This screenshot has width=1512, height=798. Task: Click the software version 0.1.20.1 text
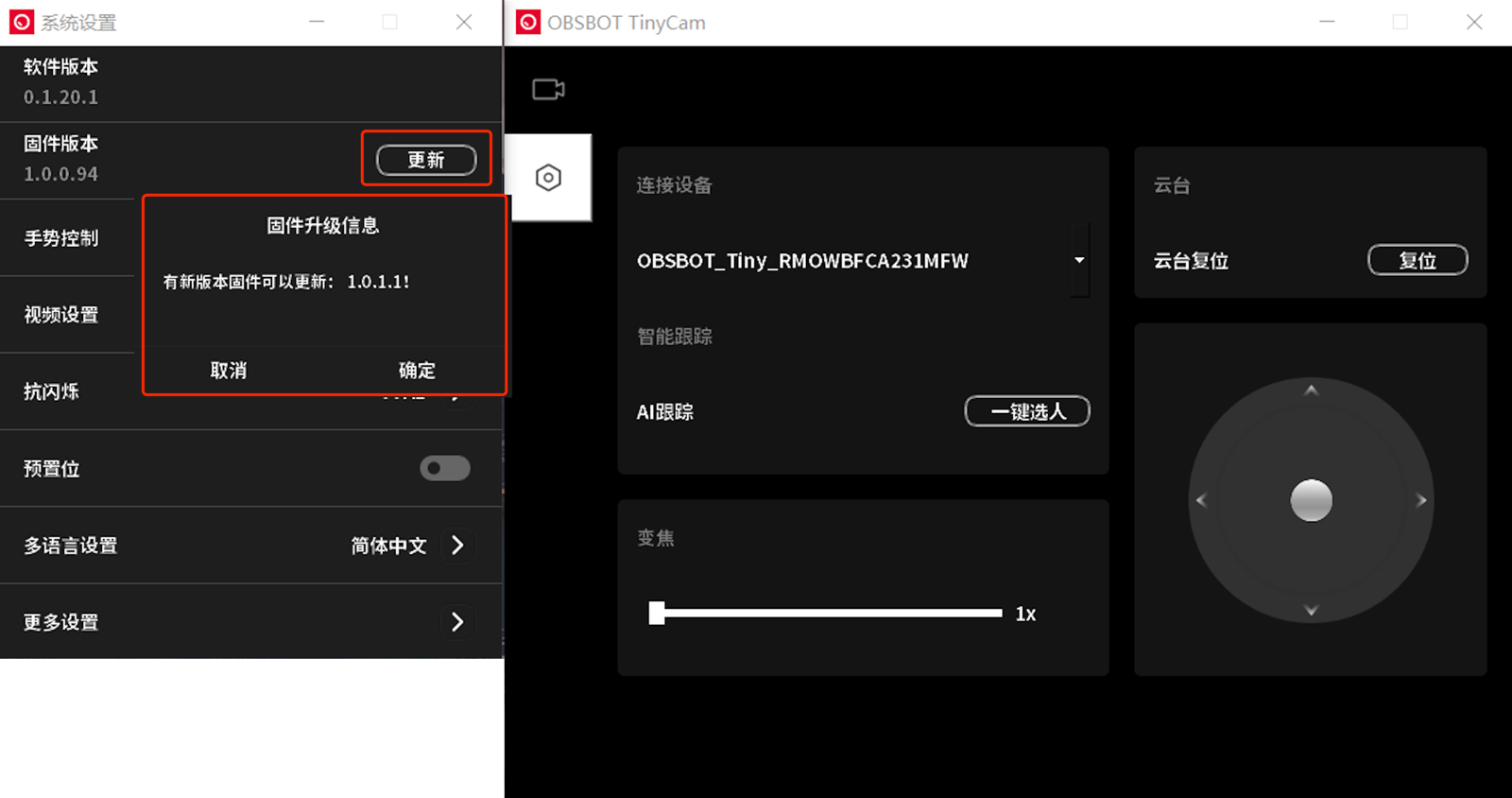(x=61, y=97)
